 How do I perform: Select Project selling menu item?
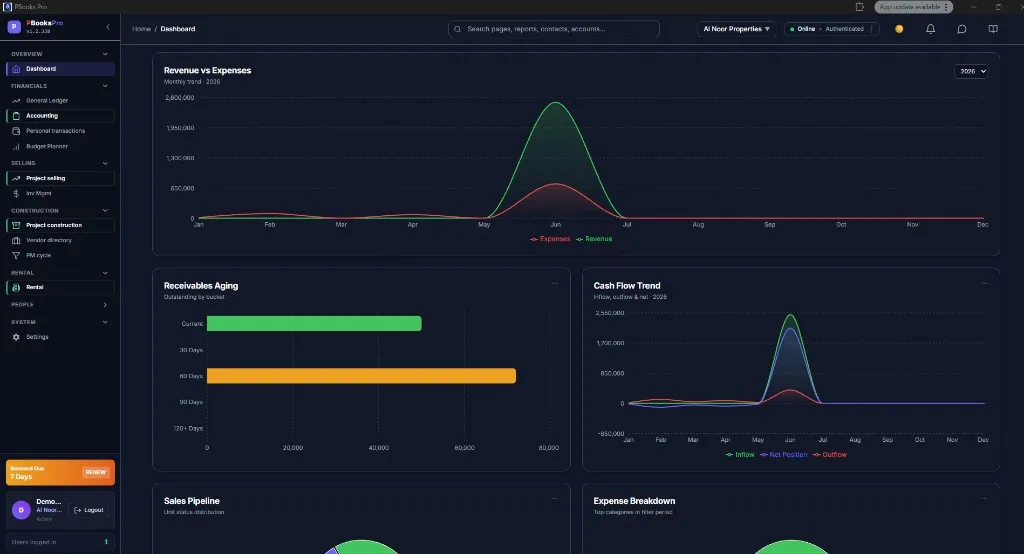[60, 178]
